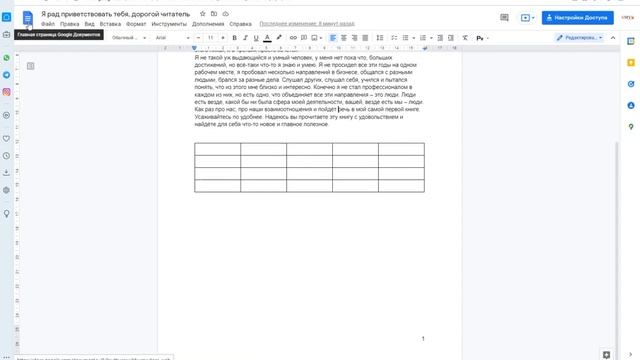640x360 pixels.
Task: Increase the font size
Action: tap(223, 38)
